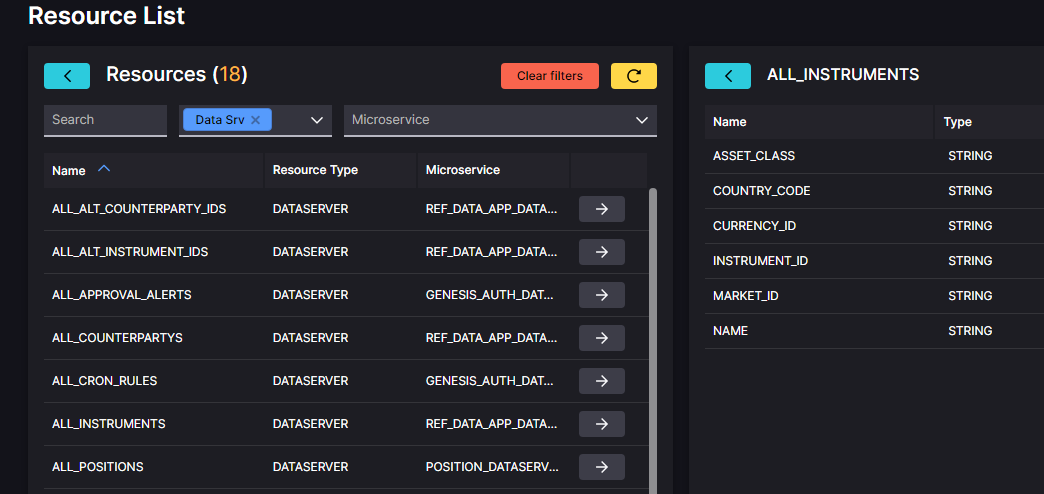1044x494 pixels.
Task: Click the Resources (18) heading
Action: pyautogui.click(x=176, y=75)
